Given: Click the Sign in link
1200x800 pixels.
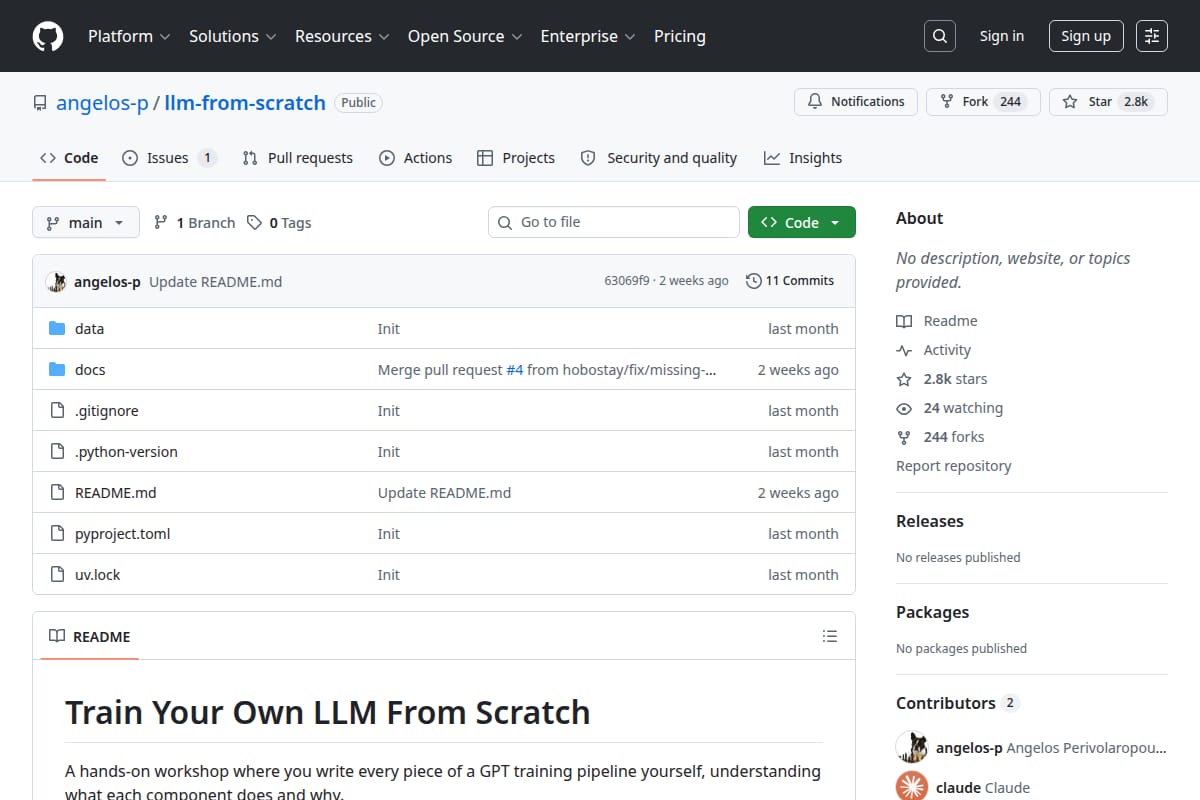Looking at the screenshot, I should pyautogui.click(x=1002, y=36).
